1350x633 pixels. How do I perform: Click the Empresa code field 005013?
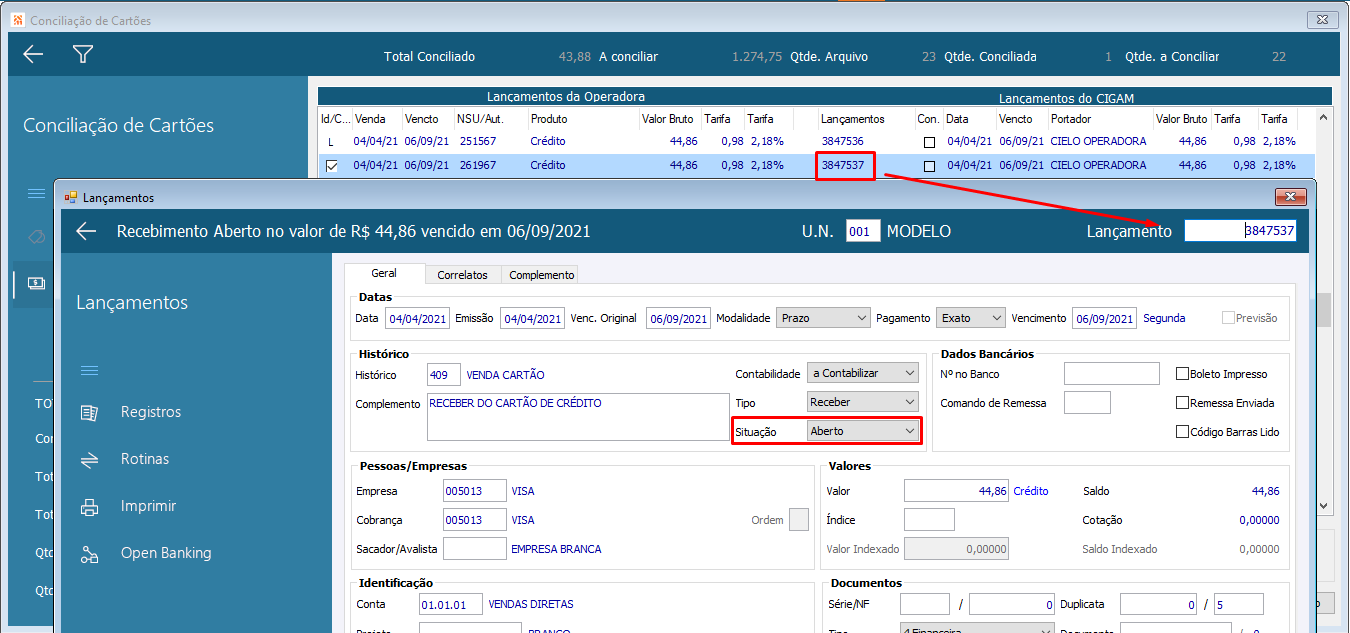coord(475,491)
